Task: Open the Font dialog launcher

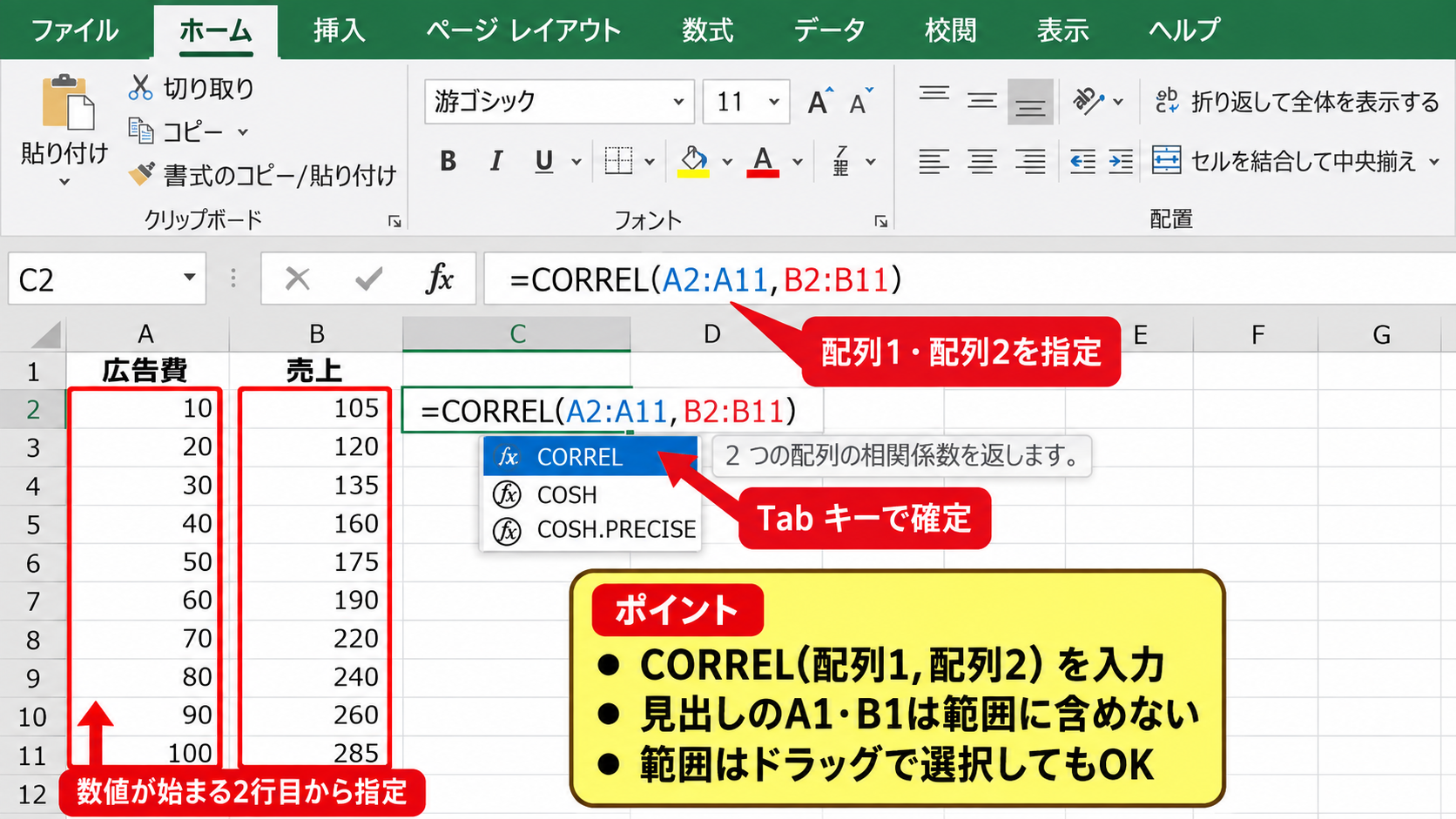Action: coord(881,221)
